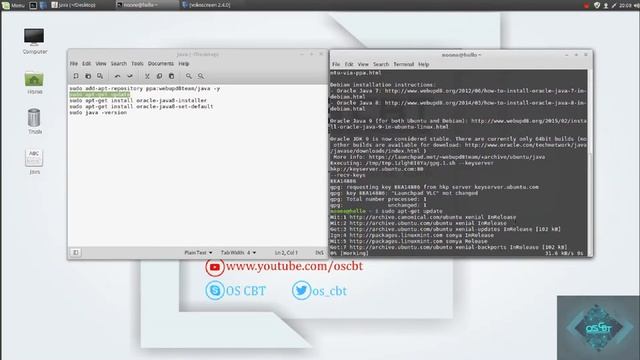Open the editor Tools menu
The height and width of the screenshot is (360, 640).
[138, 64]
